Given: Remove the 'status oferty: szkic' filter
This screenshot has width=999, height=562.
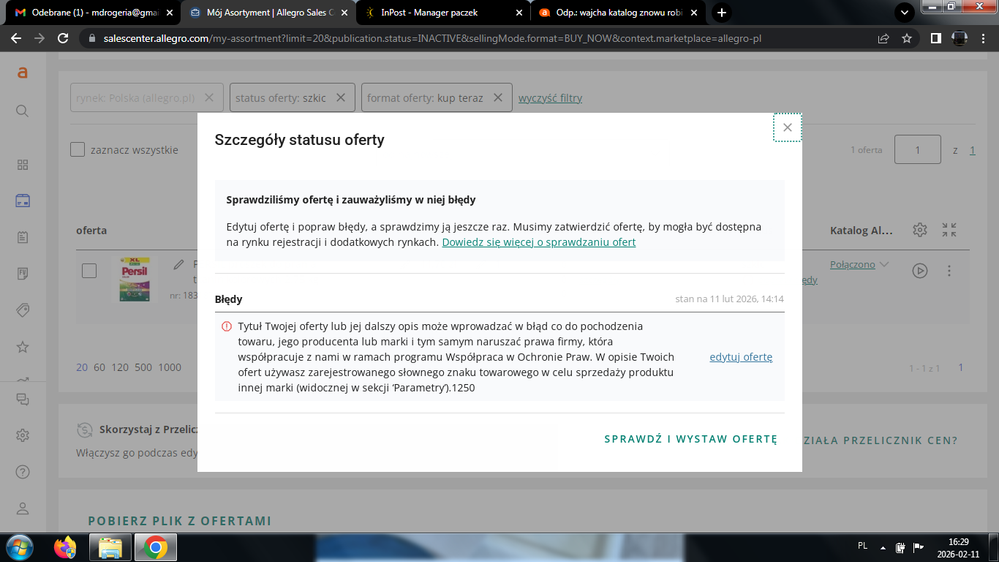Looking at the screenshot, I should 340,98.
